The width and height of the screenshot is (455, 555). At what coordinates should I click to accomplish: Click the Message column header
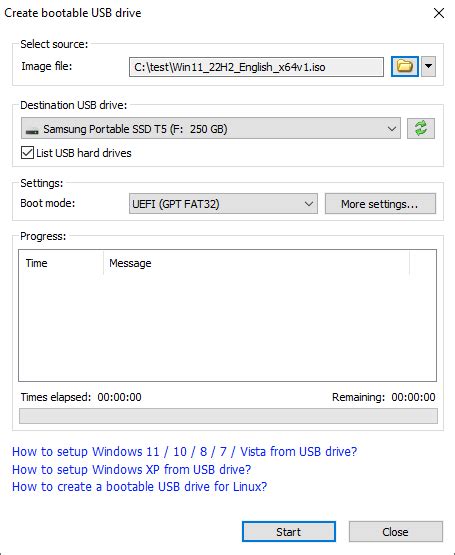click(256, 263)
